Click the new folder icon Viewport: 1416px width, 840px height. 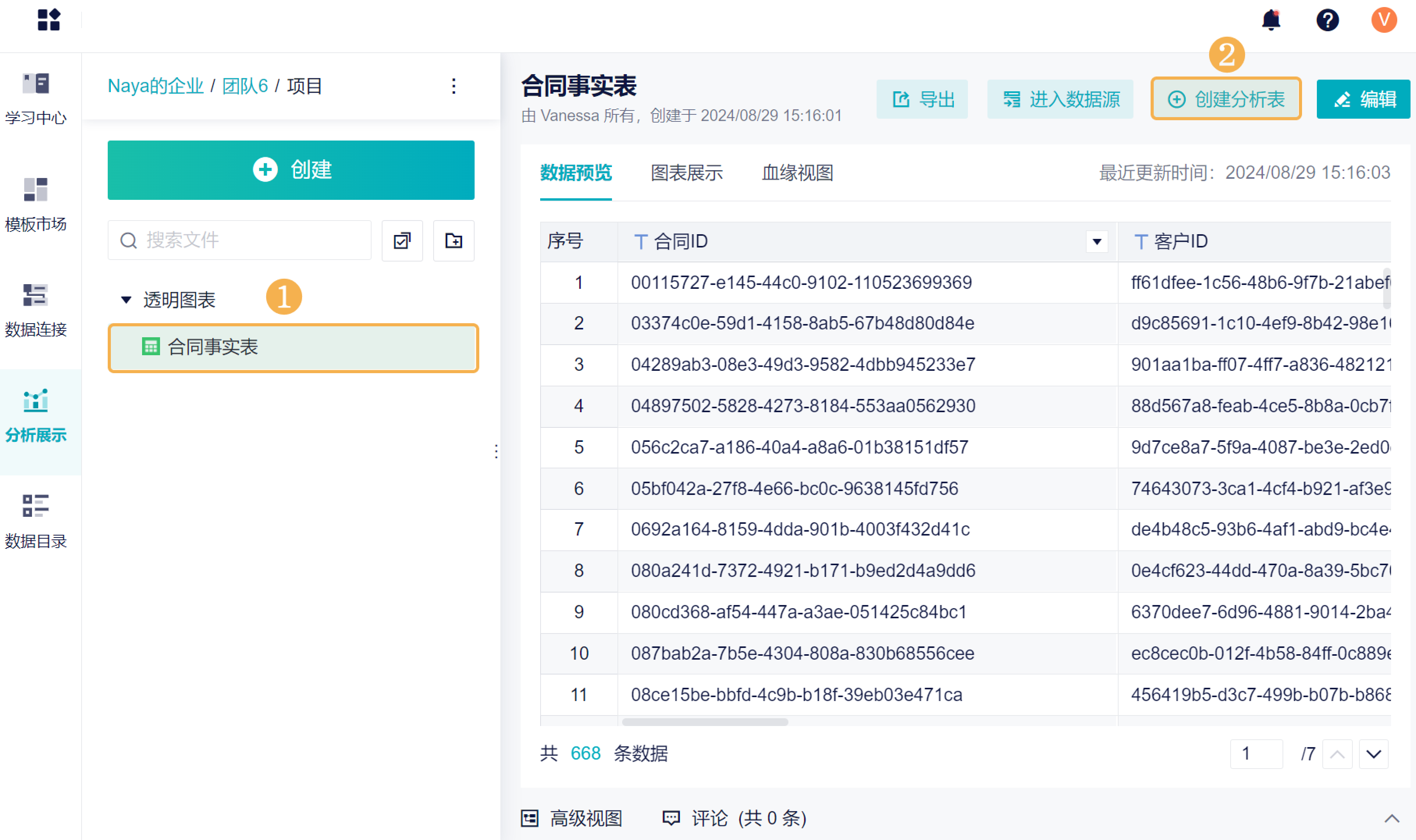[x=453, y=240]
